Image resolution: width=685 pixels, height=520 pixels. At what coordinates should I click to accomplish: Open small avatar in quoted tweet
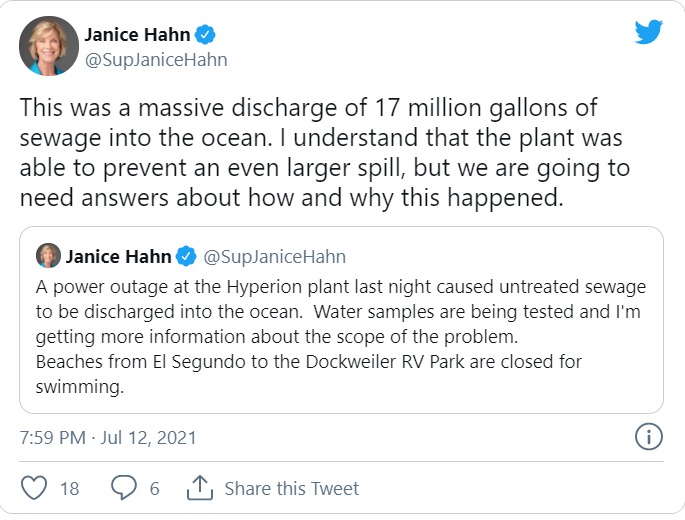pyautogui.click(x=48, y=256)
